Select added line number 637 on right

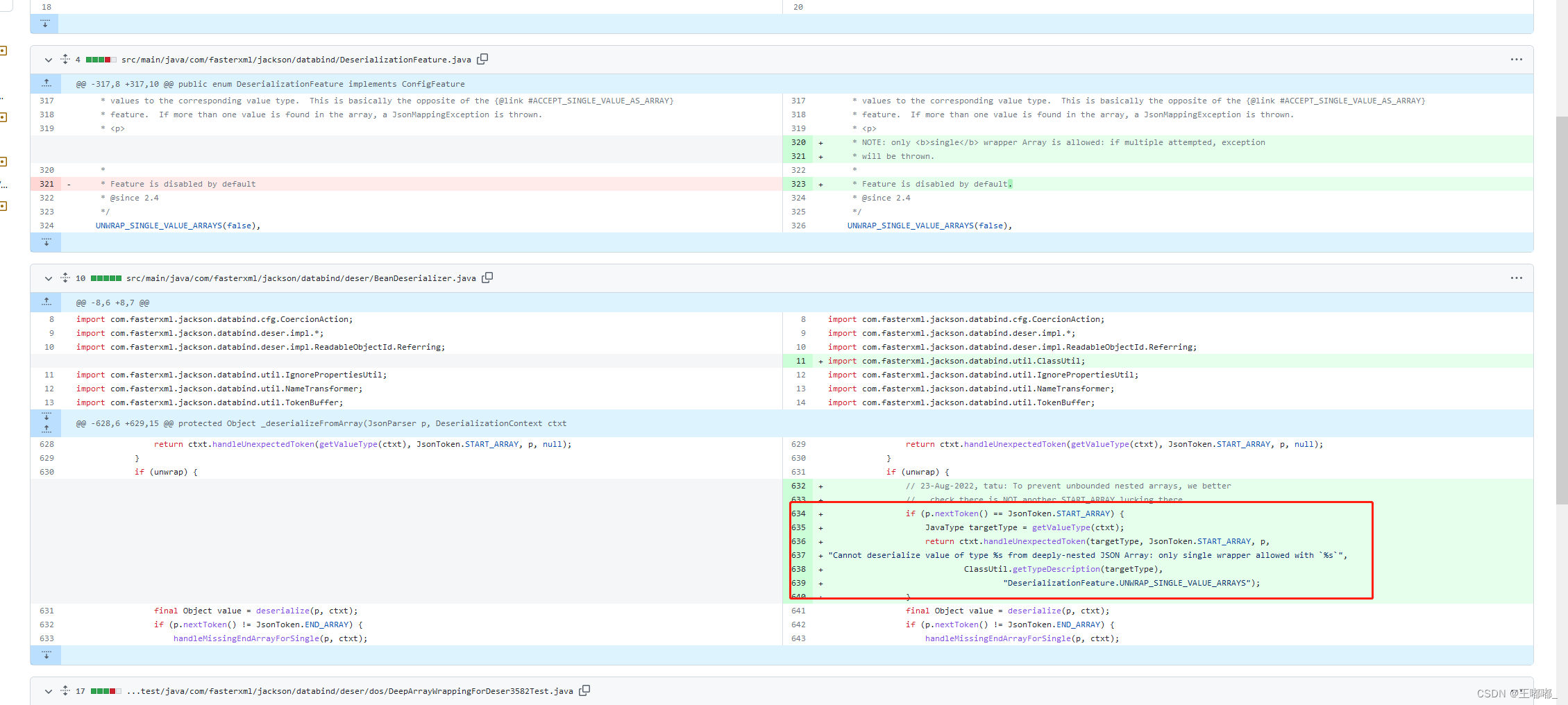click(798, 556)
